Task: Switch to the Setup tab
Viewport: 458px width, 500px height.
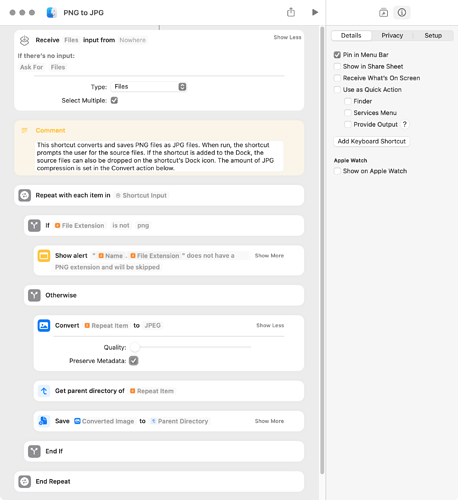Action: click(x=433, y=35)
